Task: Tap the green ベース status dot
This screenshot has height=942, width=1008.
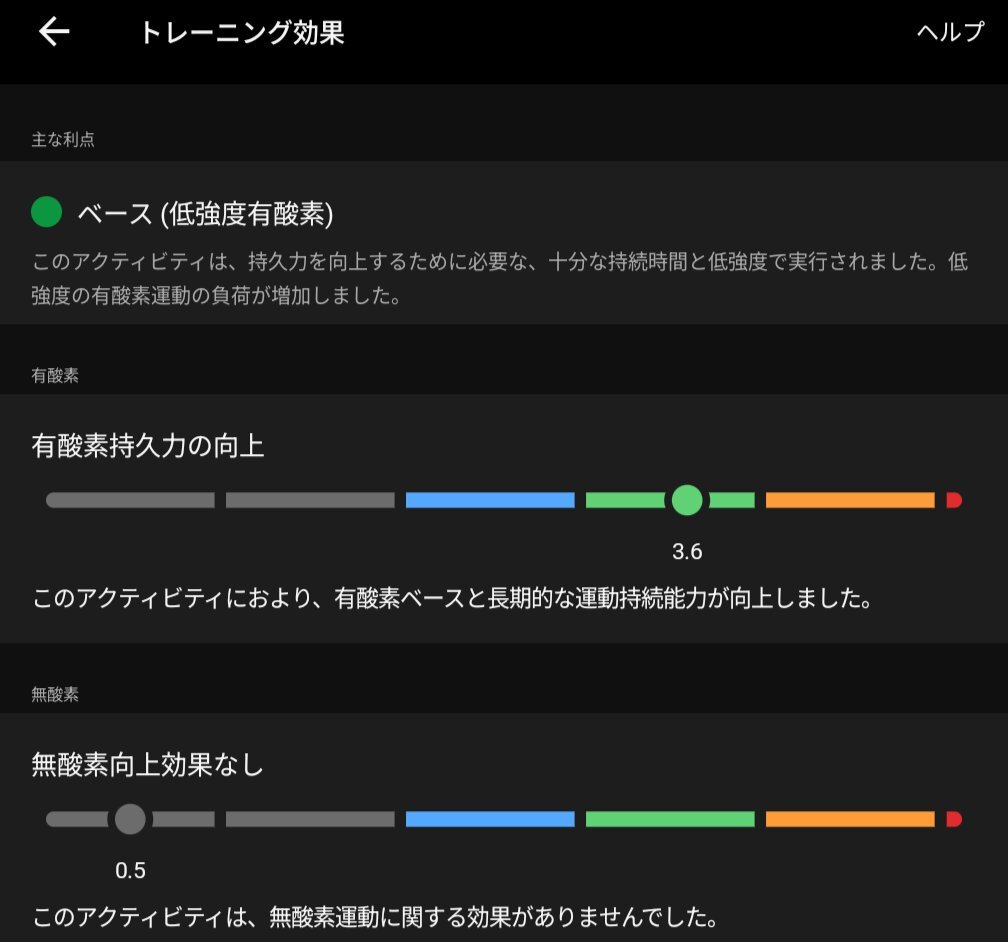Action: pyautogui.click(x=47, y=212)
